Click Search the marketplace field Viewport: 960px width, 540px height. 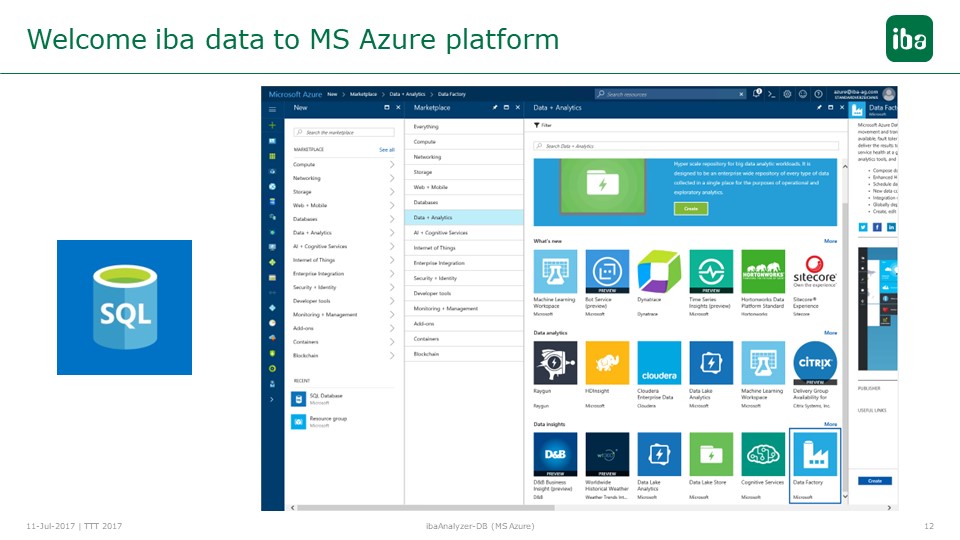click(x=343, y=132)
